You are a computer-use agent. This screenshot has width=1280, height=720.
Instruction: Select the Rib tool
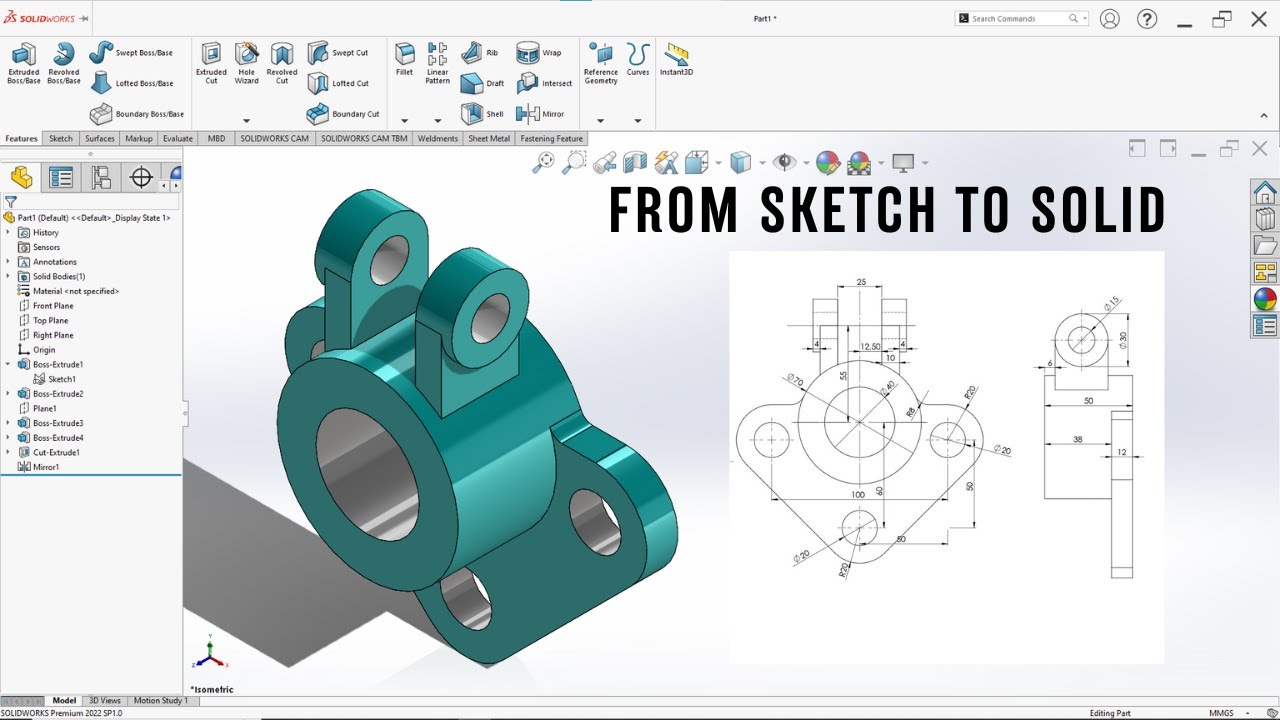click(479, 52)
